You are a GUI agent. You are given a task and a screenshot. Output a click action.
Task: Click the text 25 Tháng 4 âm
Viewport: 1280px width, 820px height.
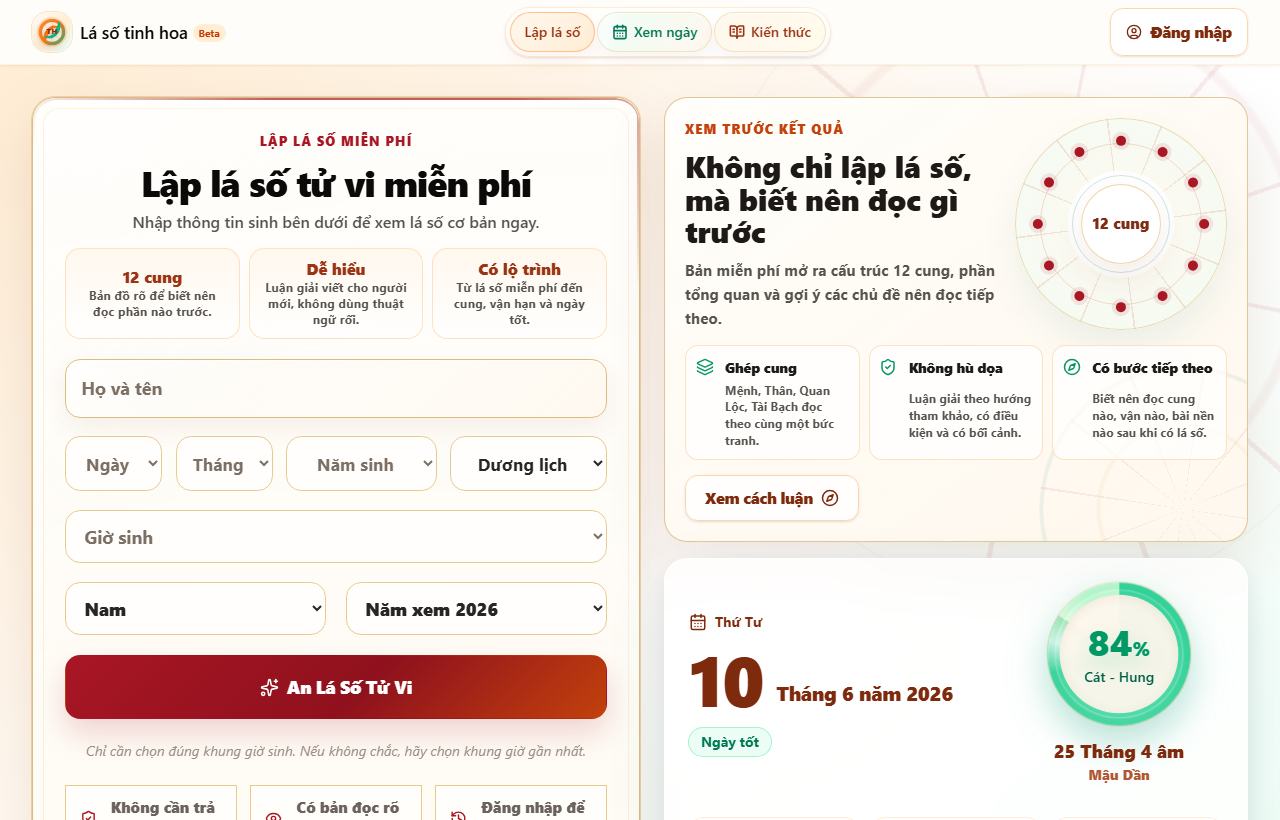click(x=1119, y=752)
